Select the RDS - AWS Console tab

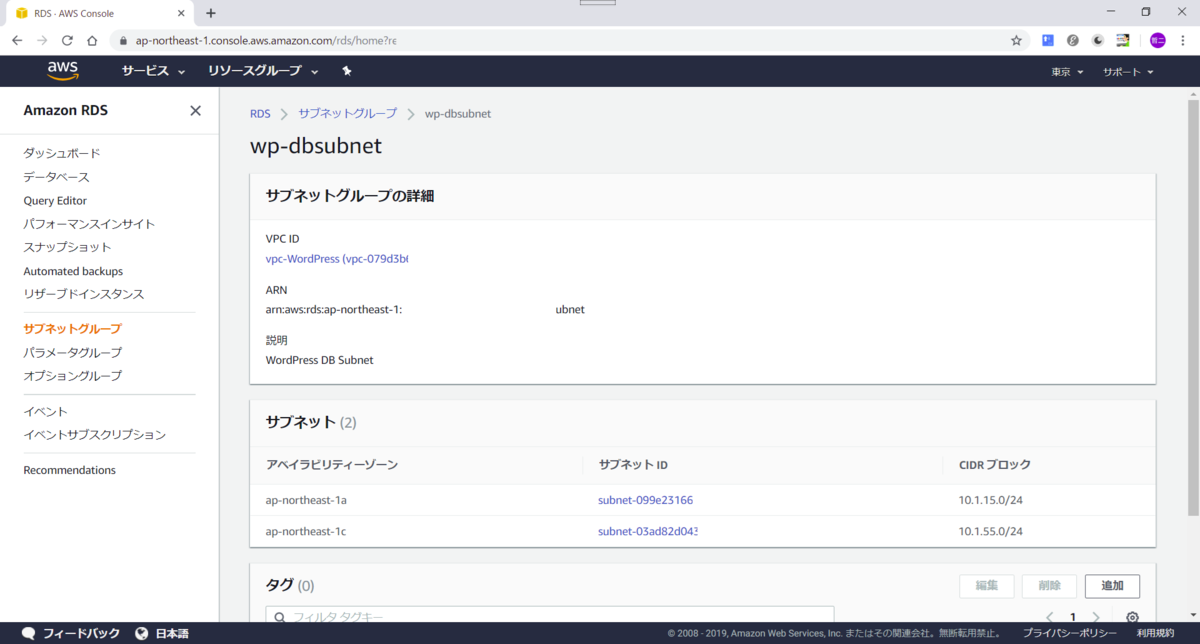[98, 13]
